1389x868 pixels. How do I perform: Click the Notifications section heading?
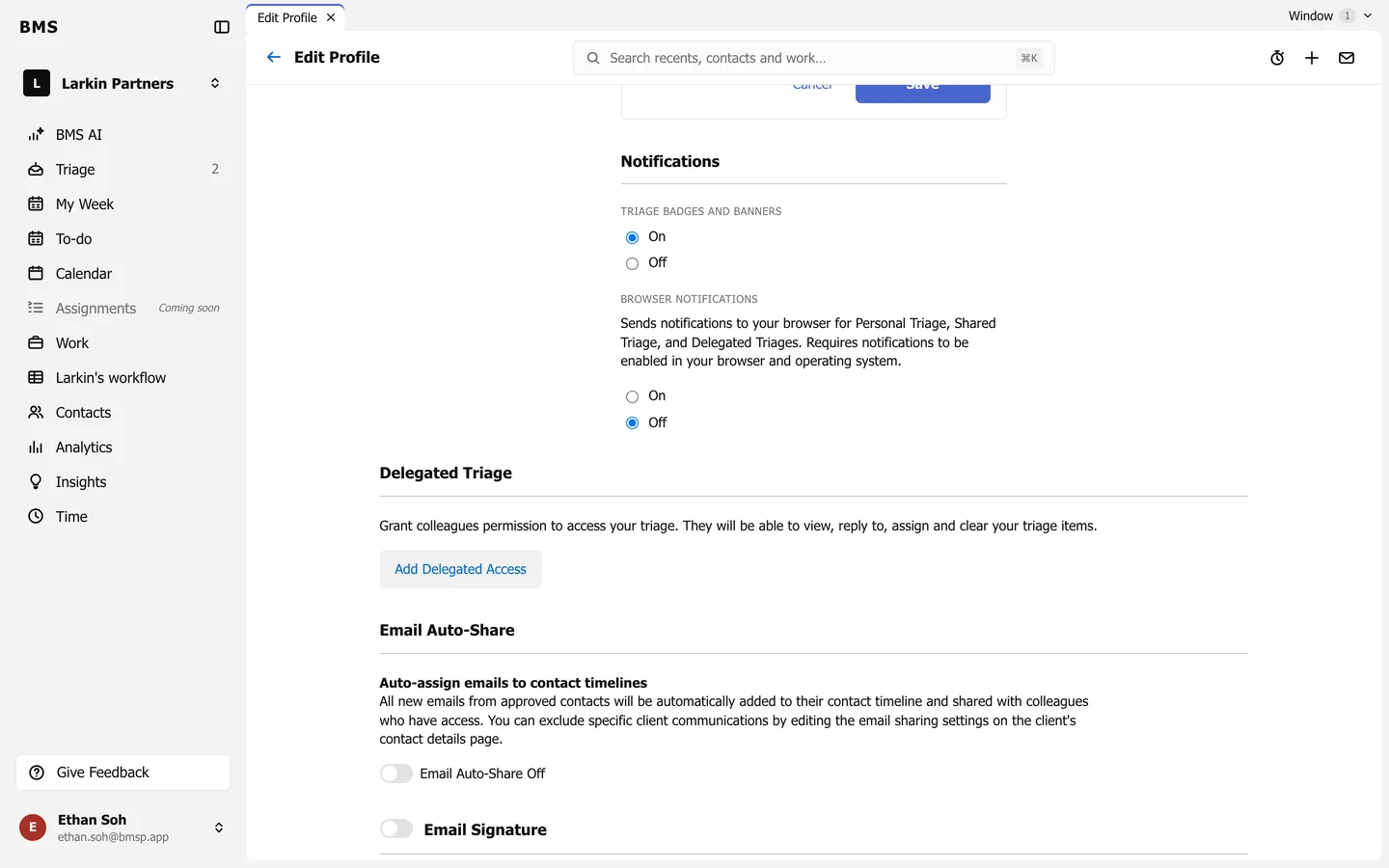[670, 162]
